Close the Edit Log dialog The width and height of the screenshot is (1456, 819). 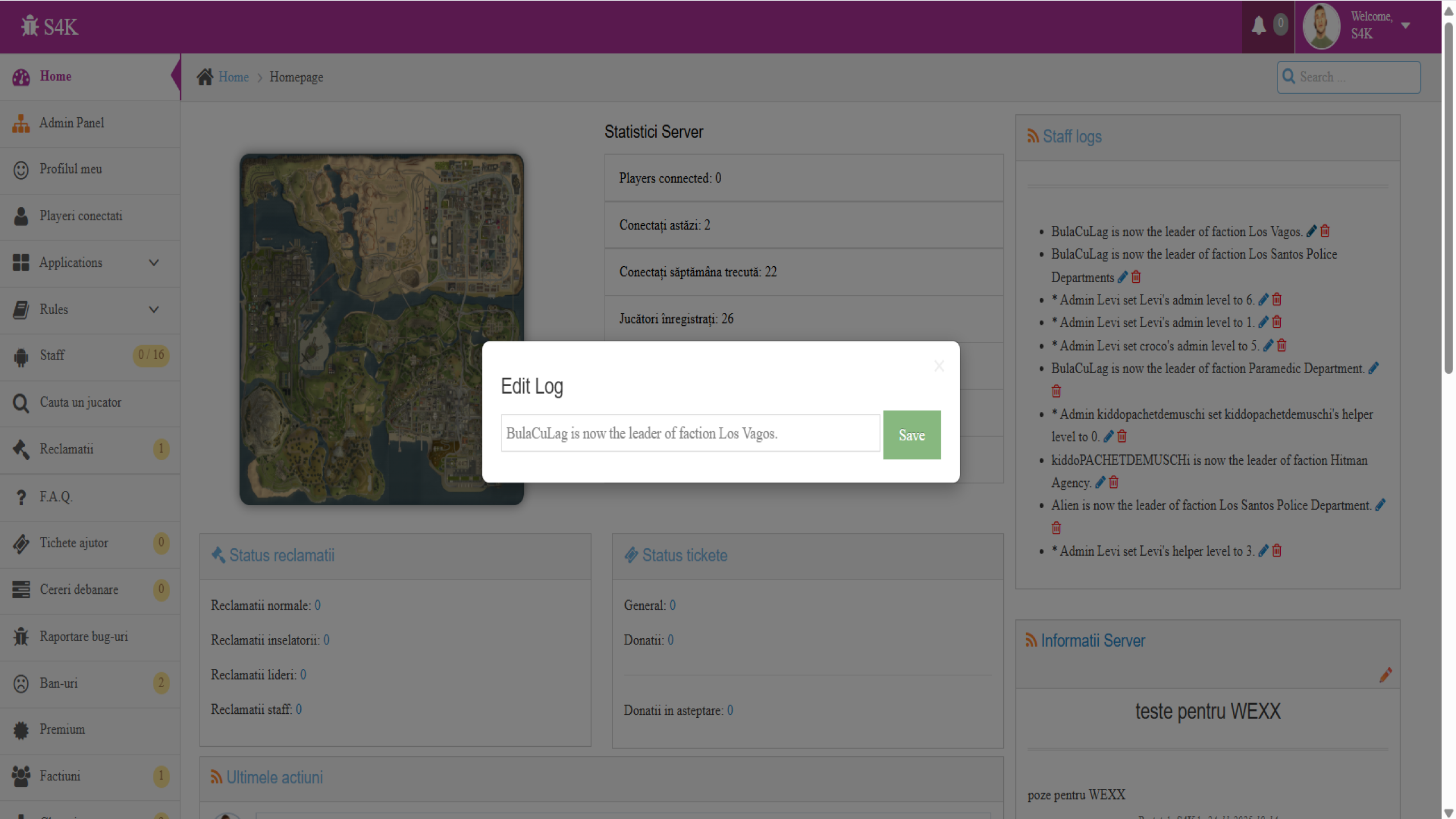(x=939, y=366)
